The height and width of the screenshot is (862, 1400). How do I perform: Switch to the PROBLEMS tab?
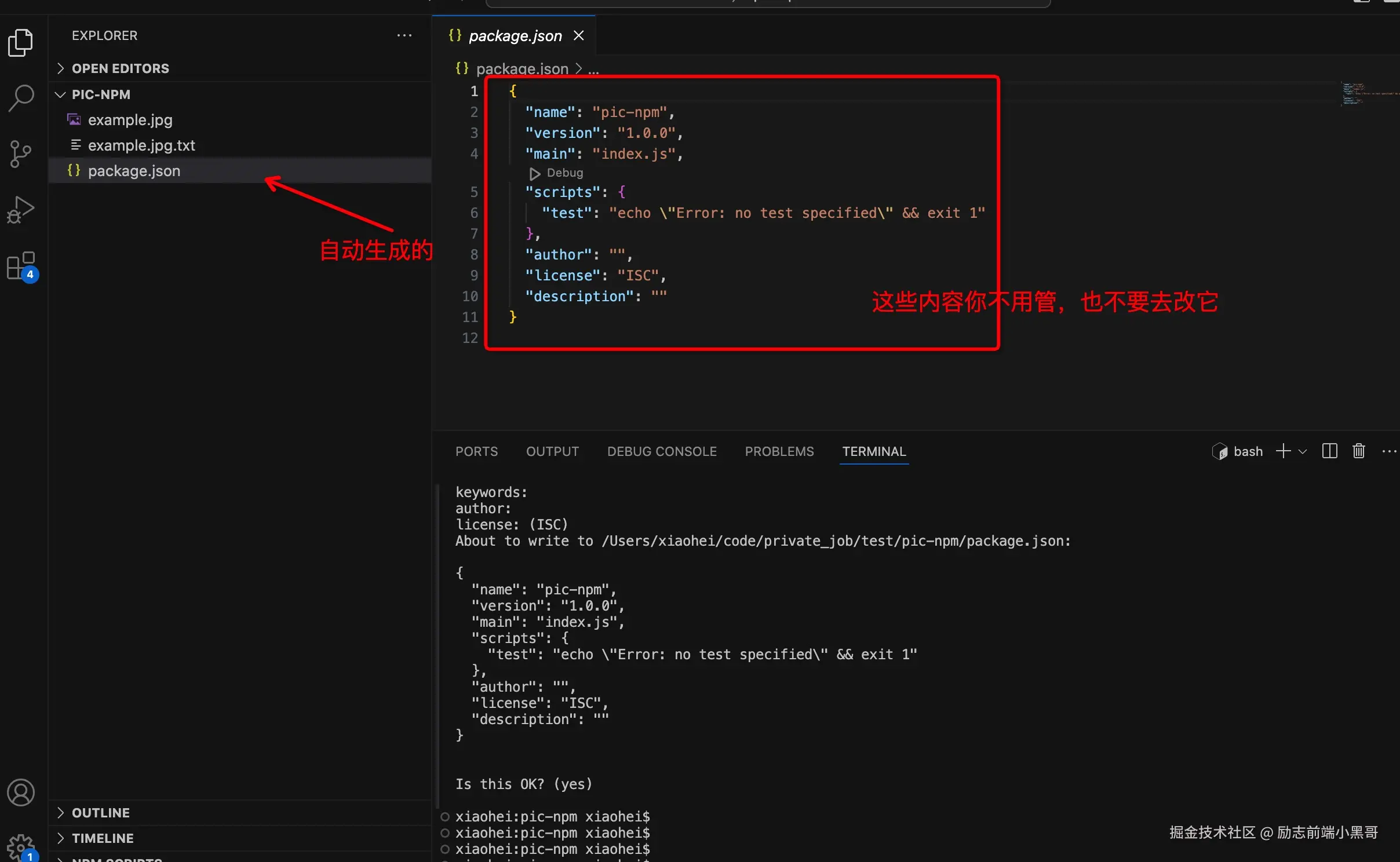779,451
